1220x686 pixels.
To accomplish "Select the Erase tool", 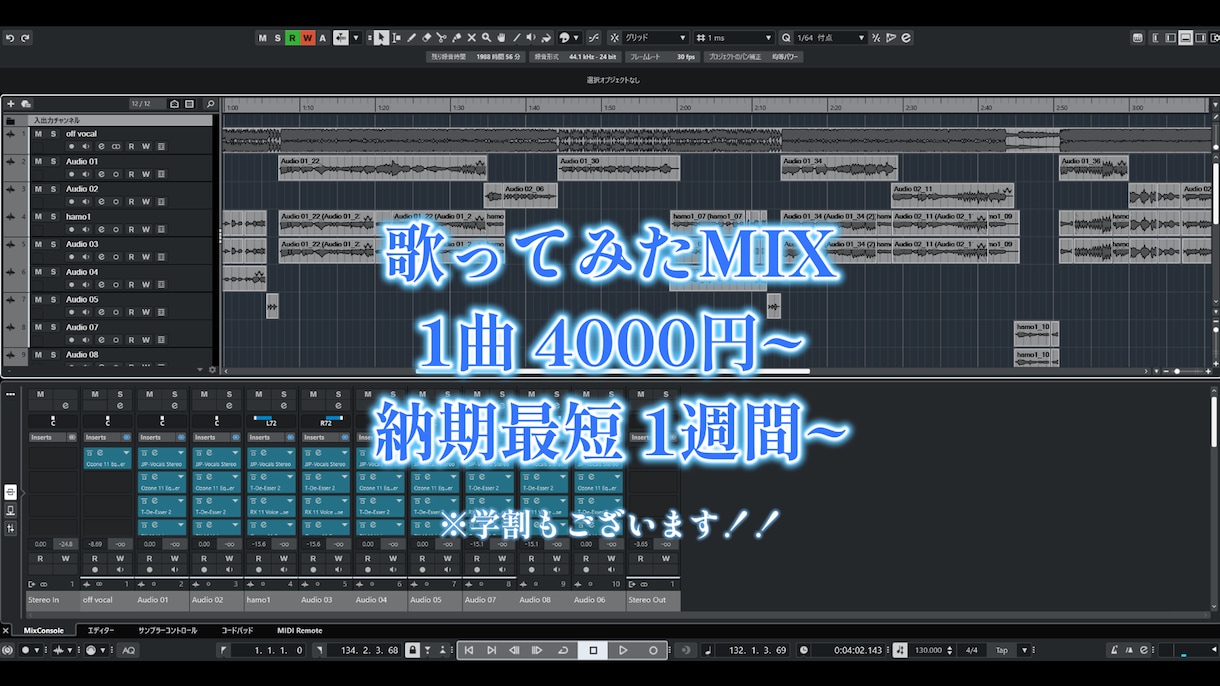I will pyautogui.click(x=426, y=38).
